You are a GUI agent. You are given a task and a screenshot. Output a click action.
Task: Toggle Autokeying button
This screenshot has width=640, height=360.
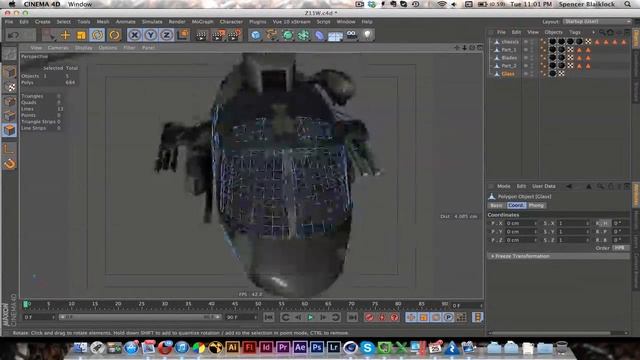[382, 317]
